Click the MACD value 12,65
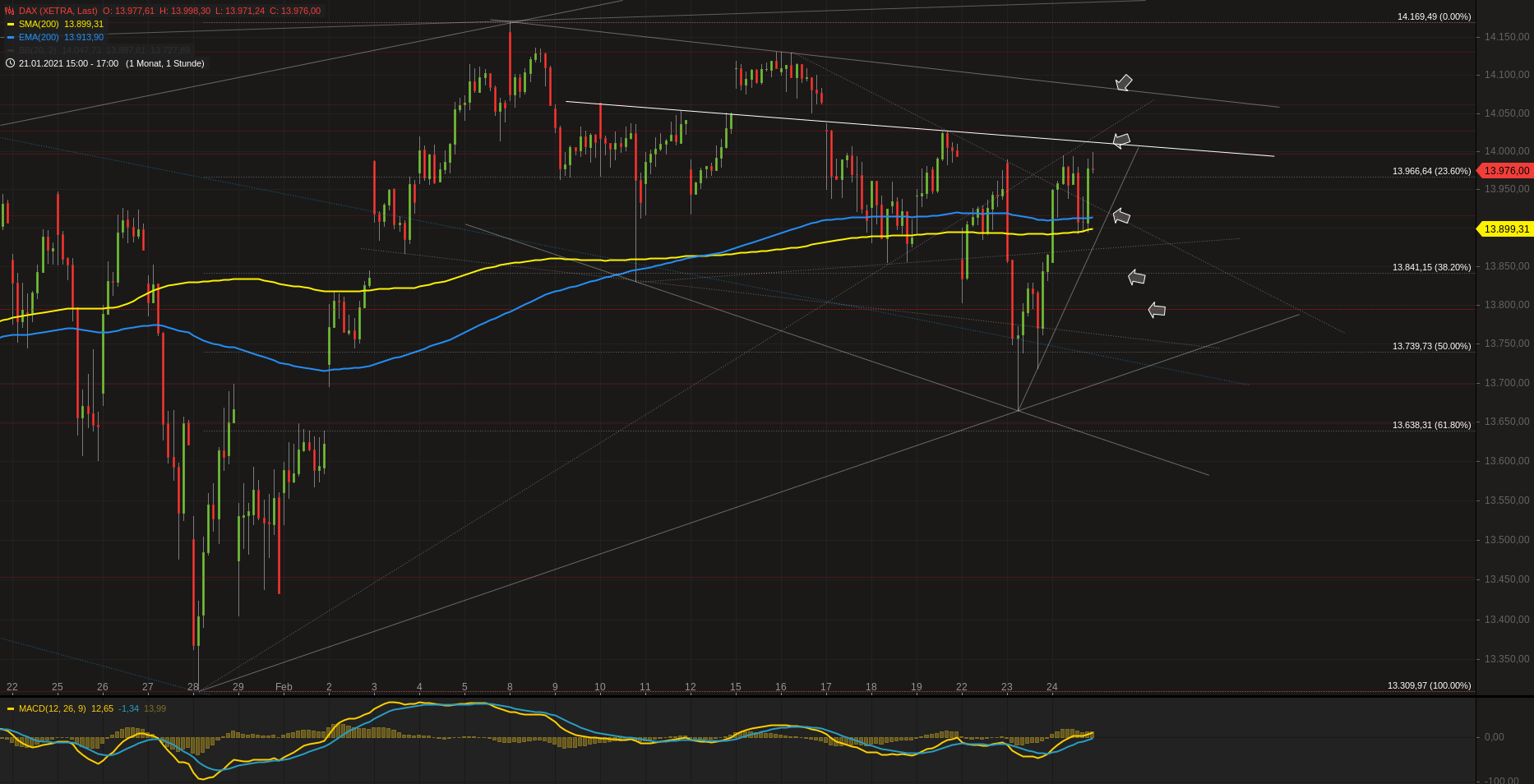 pyautogui.click(x=102, y=708)
